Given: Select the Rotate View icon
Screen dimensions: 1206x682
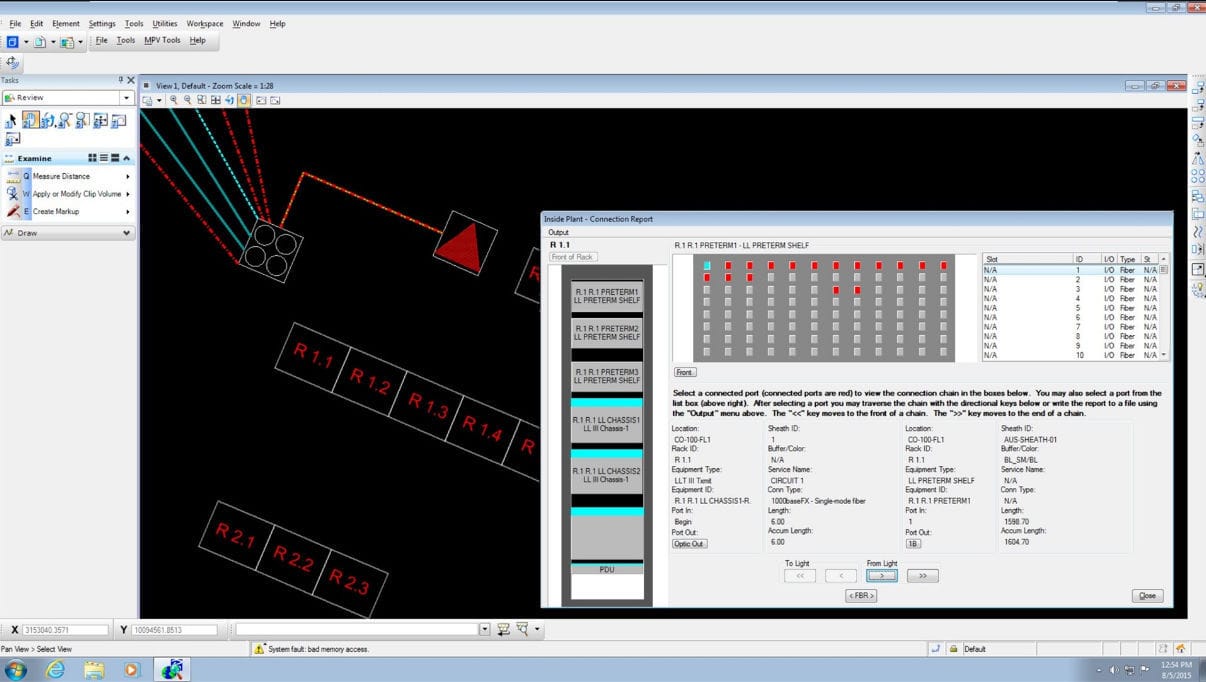Looking at the screenshot, I should click(x=230, y=100).
